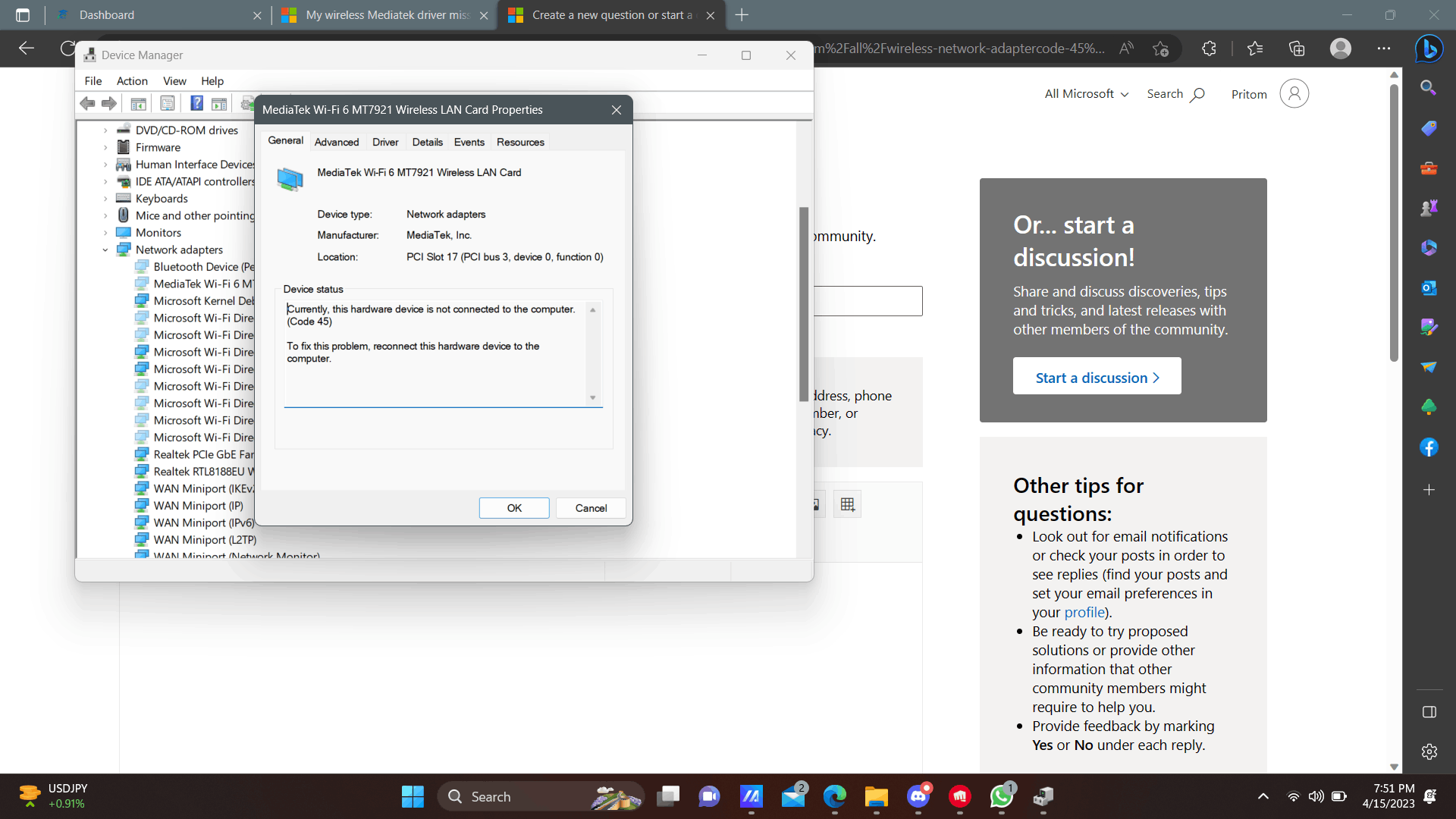
Task: Click the Discord icon in the taskbar
Action: pyautogui.click(x=918, y=796)
